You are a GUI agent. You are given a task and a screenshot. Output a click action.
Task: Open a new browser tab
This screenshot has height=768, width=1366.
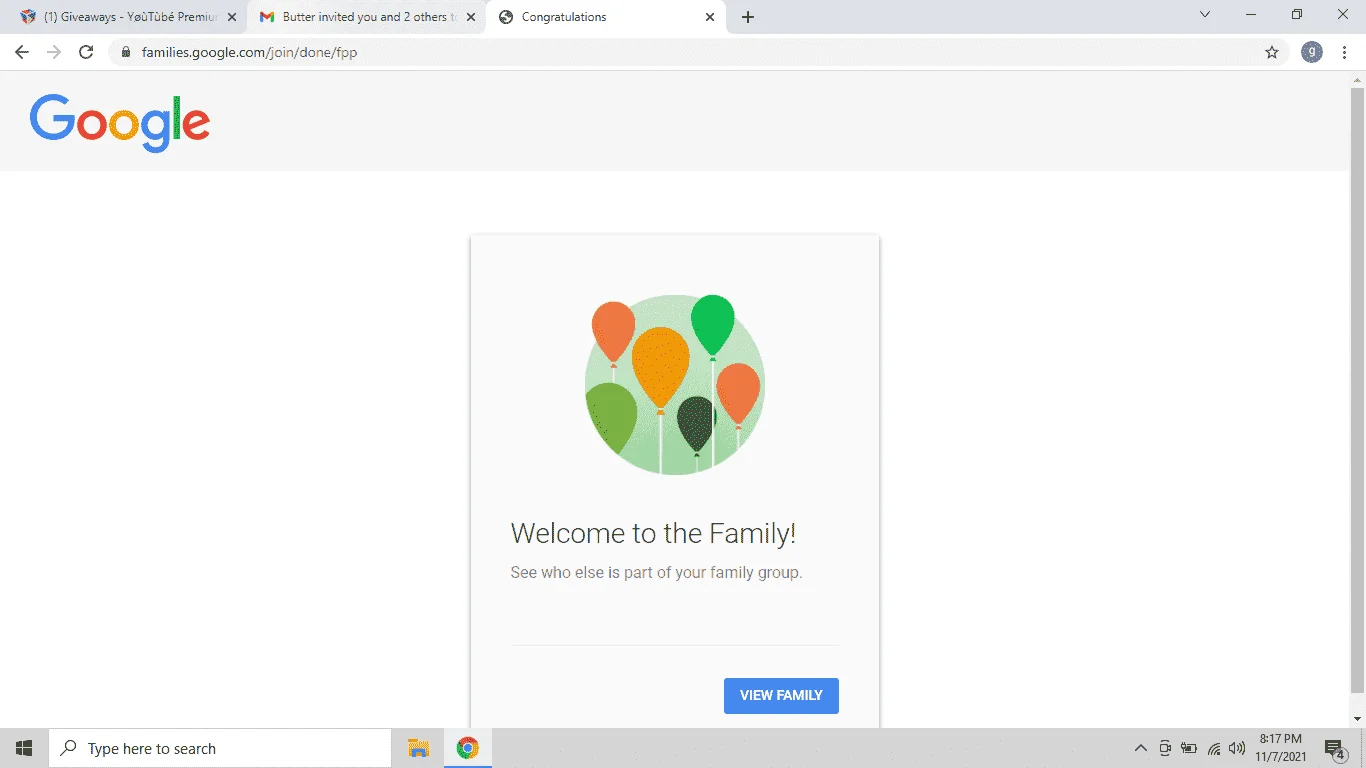[x=748, y=17]
